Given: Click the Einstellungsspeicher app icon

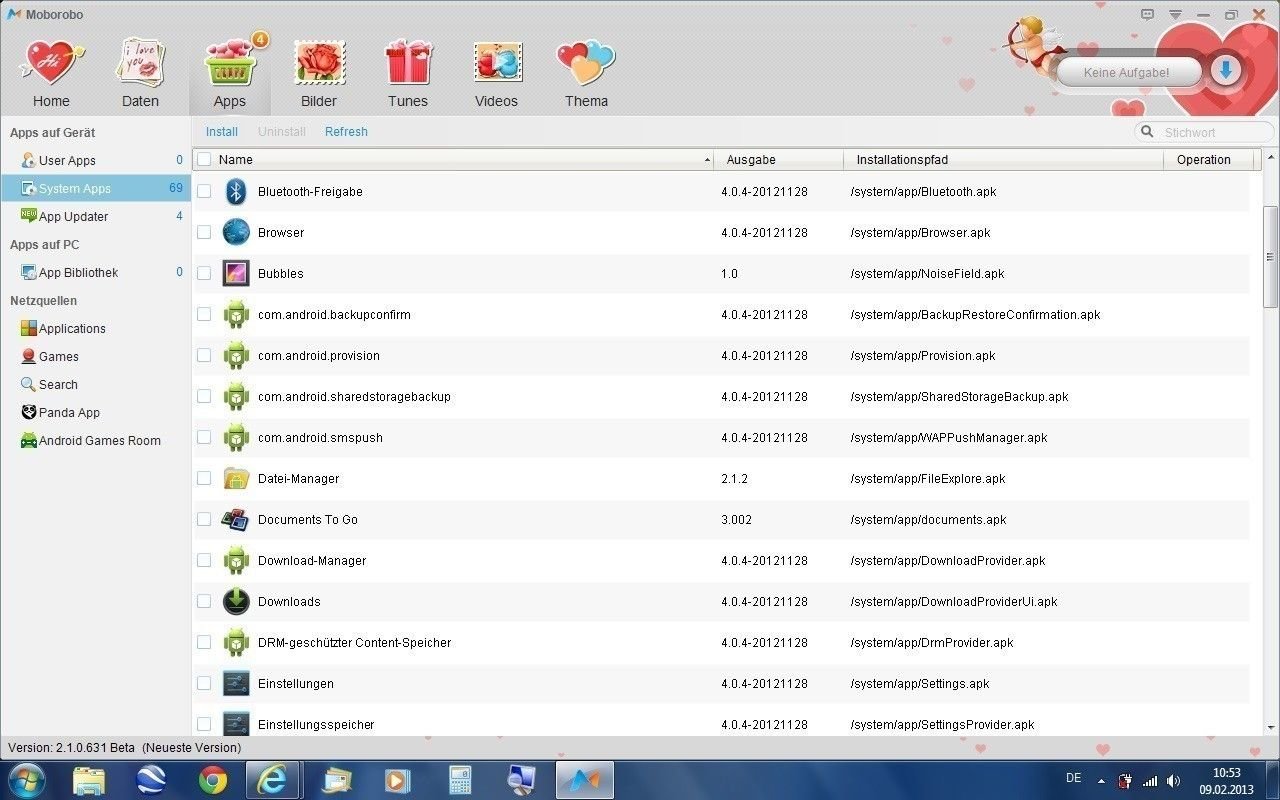Looking at the screenshot, I should coord(236,725).
